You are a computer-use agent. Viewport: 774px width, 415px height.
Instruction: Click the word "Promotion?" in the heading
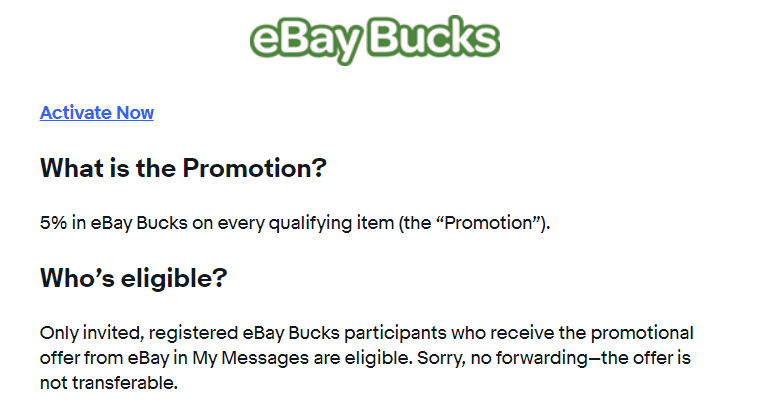pos(254,168)
